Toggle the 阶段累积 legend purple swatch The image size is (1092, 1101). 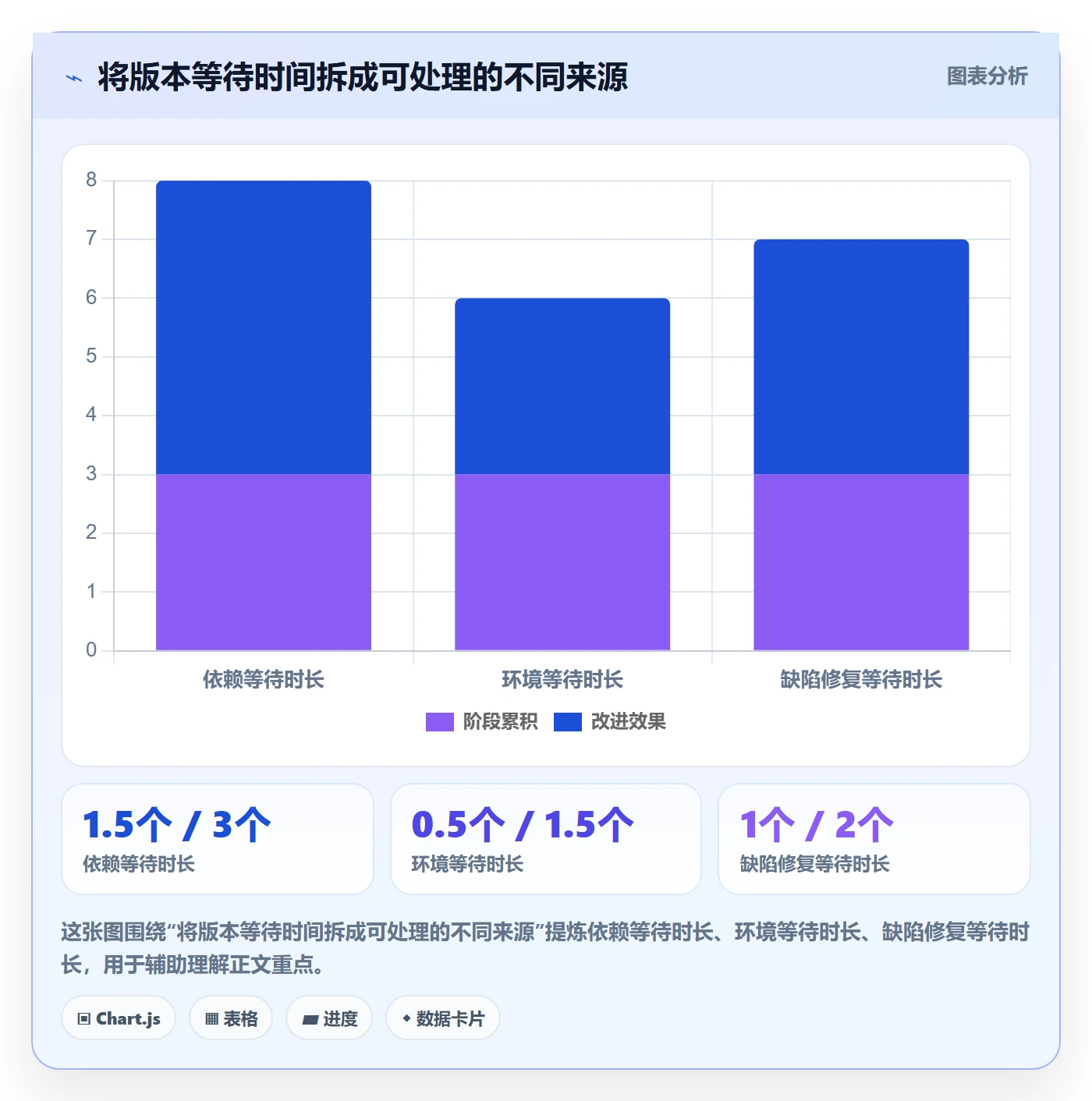tap(439, 722)
